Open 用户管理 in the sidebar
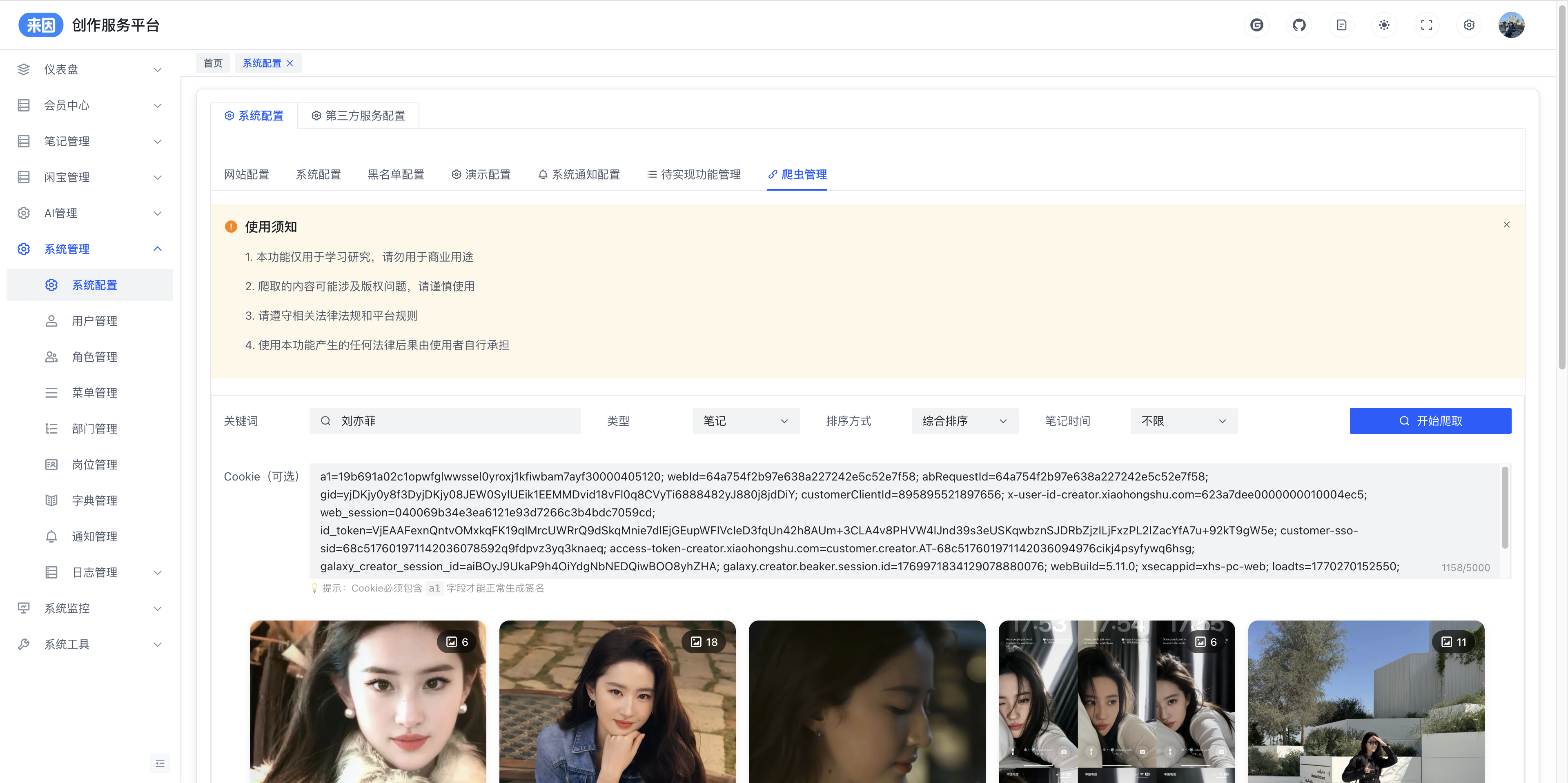The width and height of the screenshot is (1568, 783). pos(94,320)
